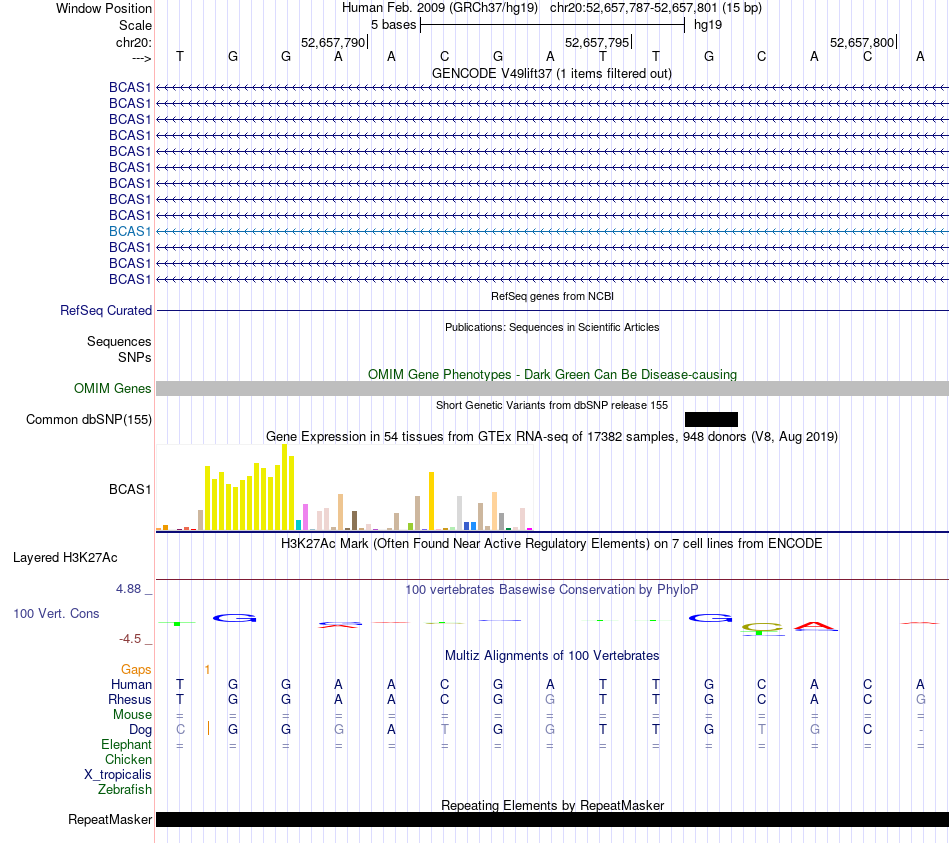Open the OMIM Gene Phenotypes track title

552,375
